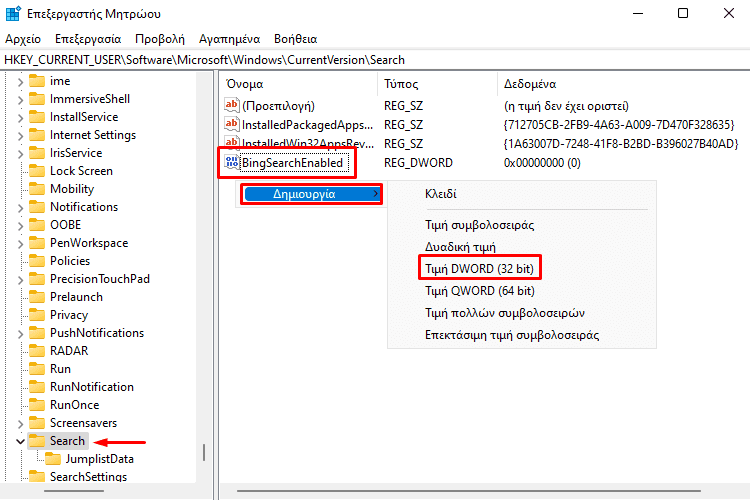Create a Τιμή QWORD (64 bit)
The image size is (750, 500).
[x=480, y=291]
